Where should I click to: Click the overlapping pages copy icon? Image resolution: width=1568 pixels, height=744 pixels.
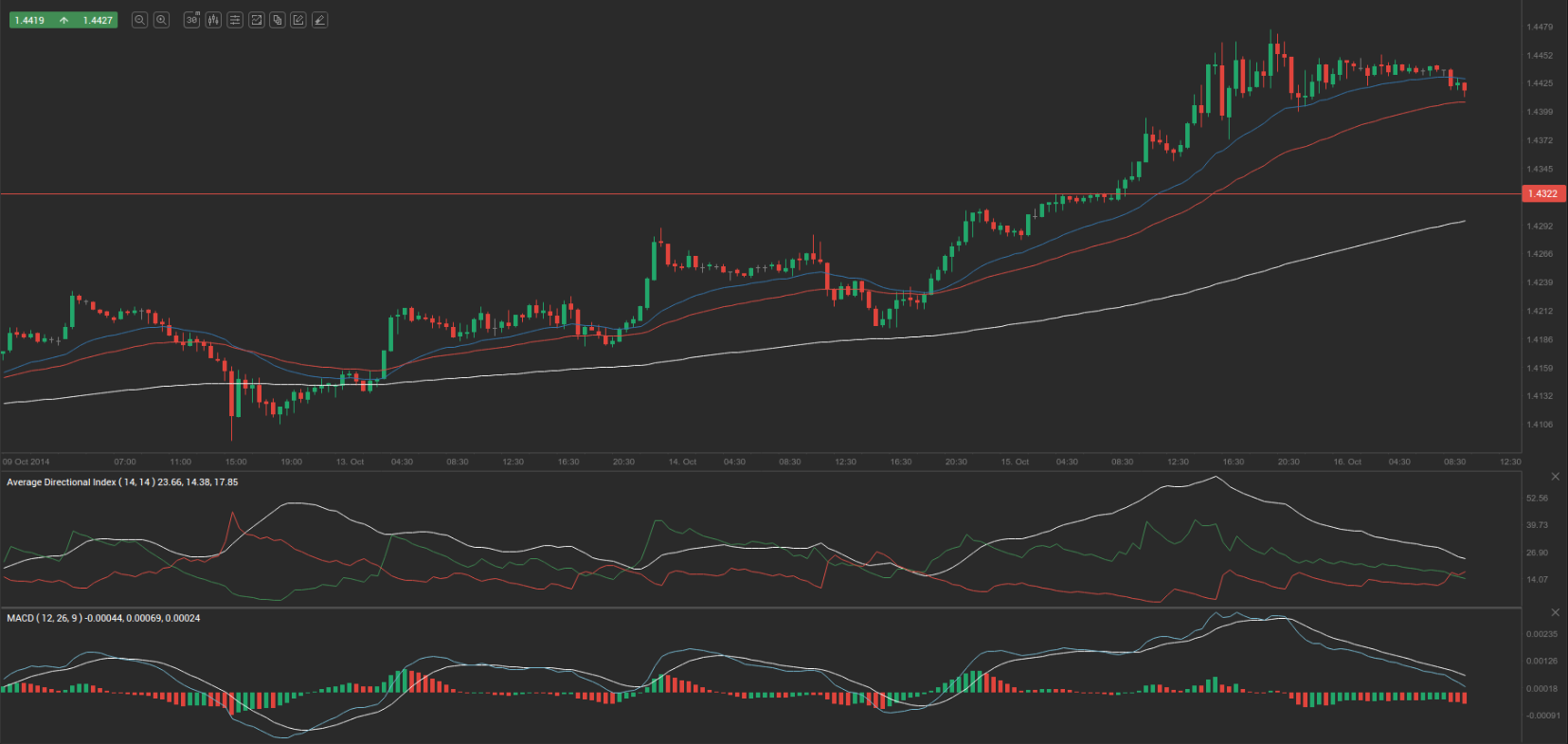(x=278, y=20)
